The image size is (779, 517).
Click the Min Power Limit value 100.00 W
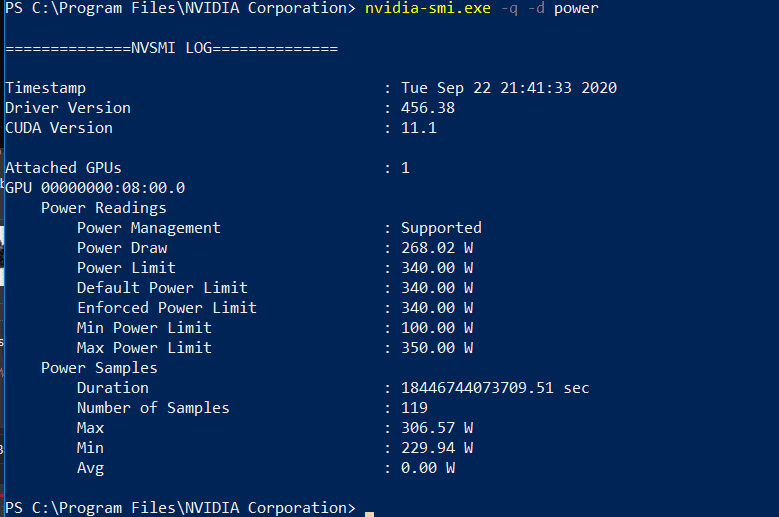(x=437, y=328)
